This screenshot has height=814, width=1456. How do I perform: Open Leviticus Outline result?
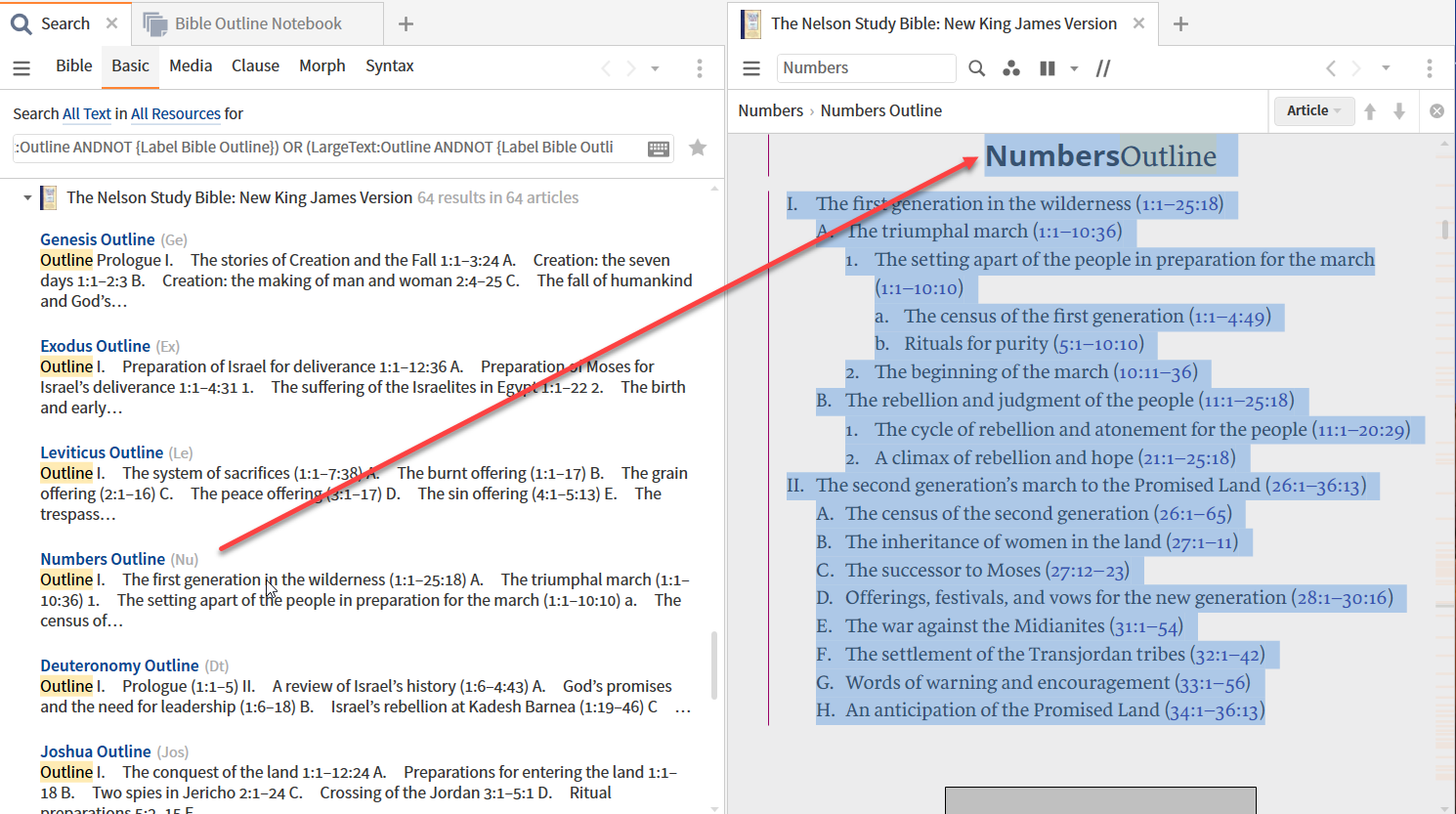click(102, 452)
